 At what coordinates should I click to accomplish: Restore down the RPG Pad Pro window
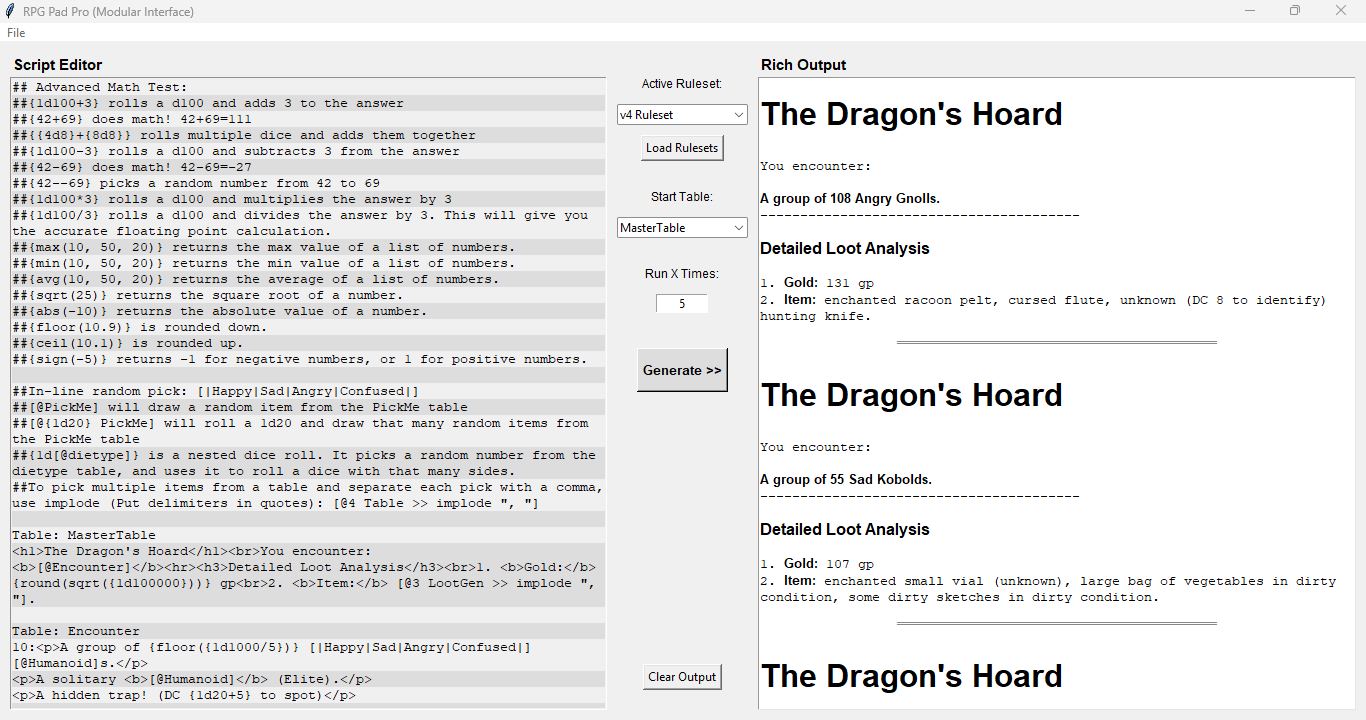(x=1295, y=11)
